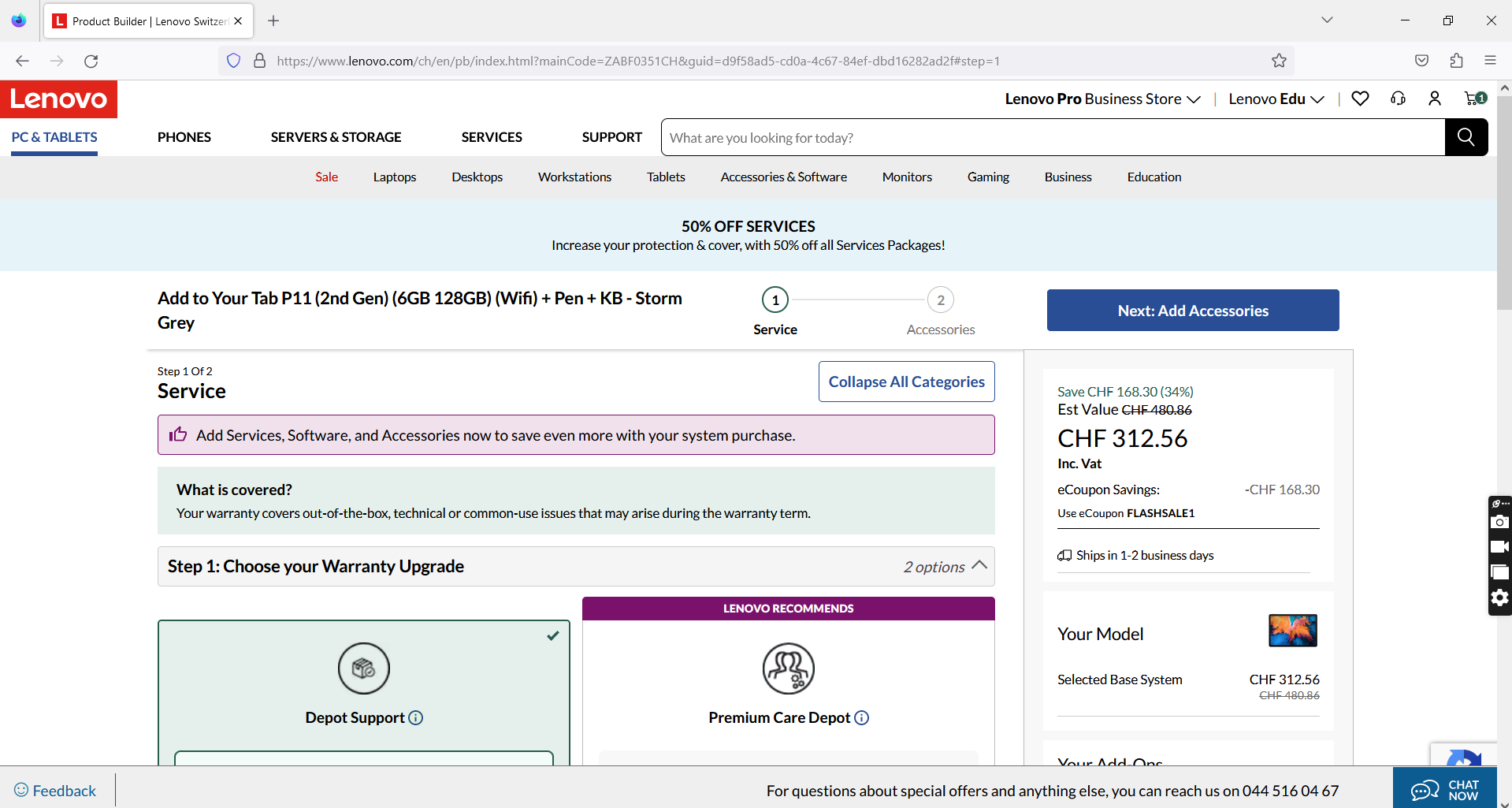The width and height of the screenshot is (1512, 808).
Task: Open the info icon beside Depot Support
Action: (x=416, y=718)
